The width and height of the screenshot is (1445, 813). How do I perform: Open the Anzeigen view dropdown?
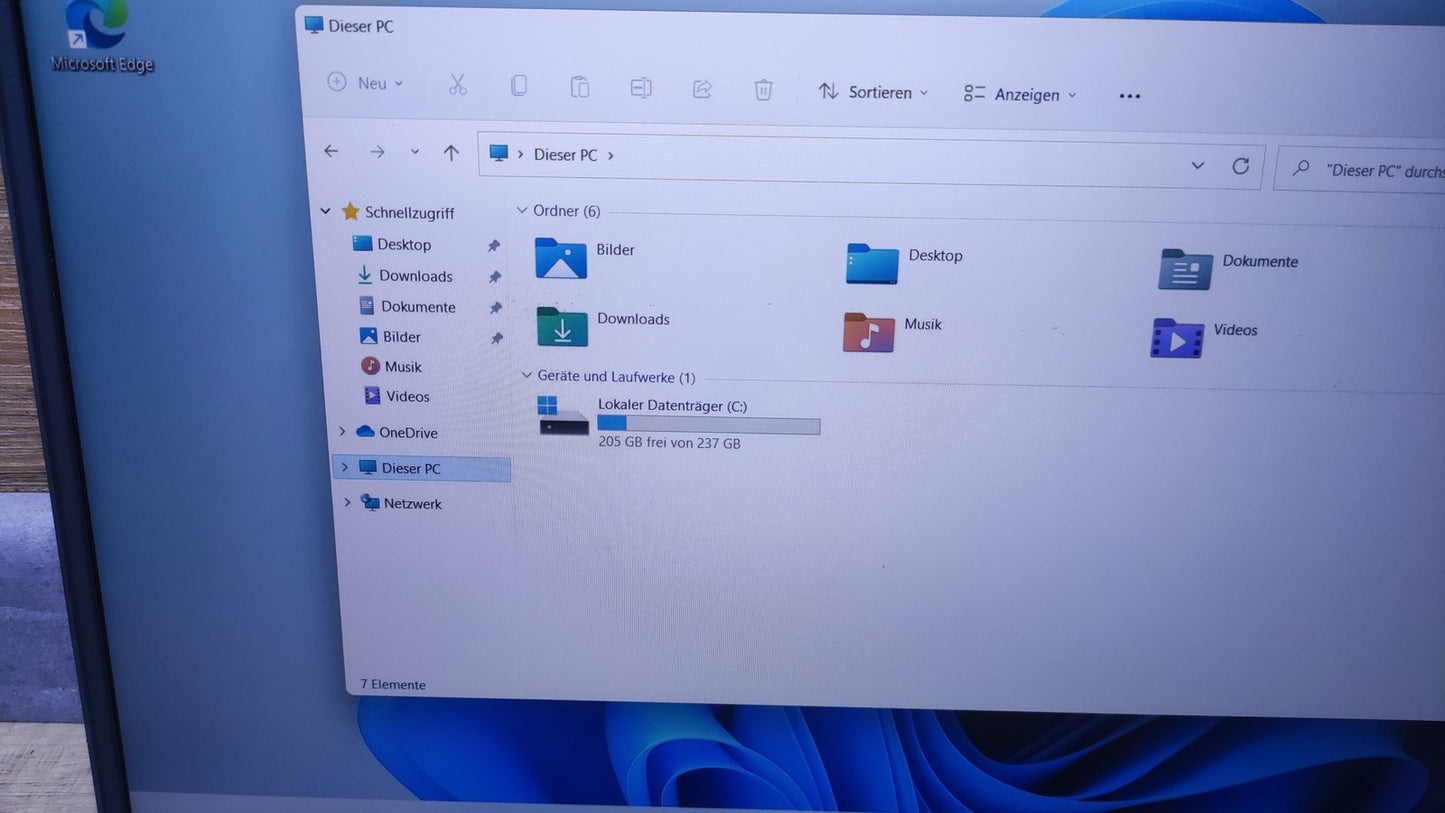pyautogui.click(x=1020, y=94)
